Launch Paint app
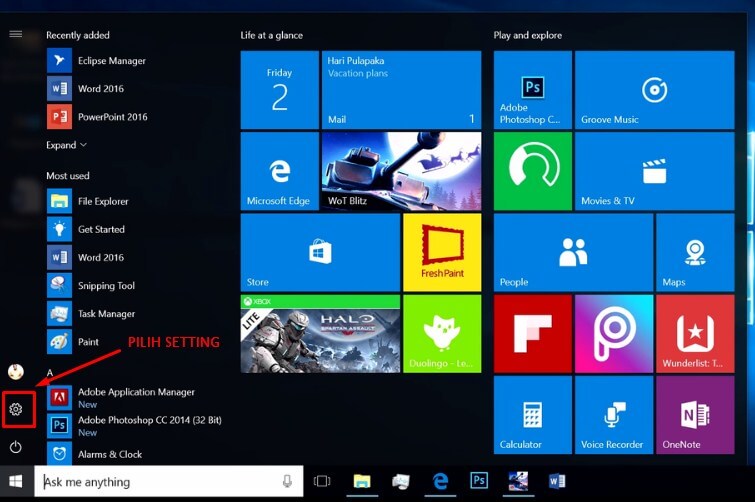The width and height of the screenshot is (755, 502). pos(73,342)
